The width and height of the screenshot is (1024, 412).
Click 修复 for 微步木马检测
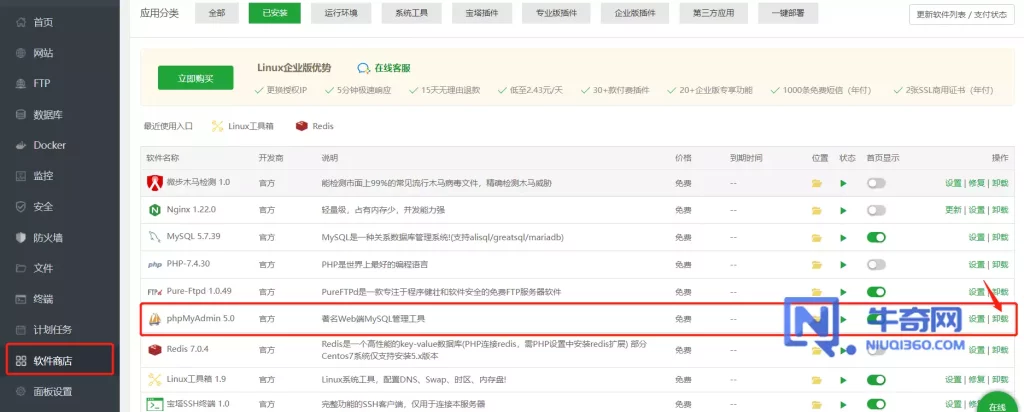(976, 183)
